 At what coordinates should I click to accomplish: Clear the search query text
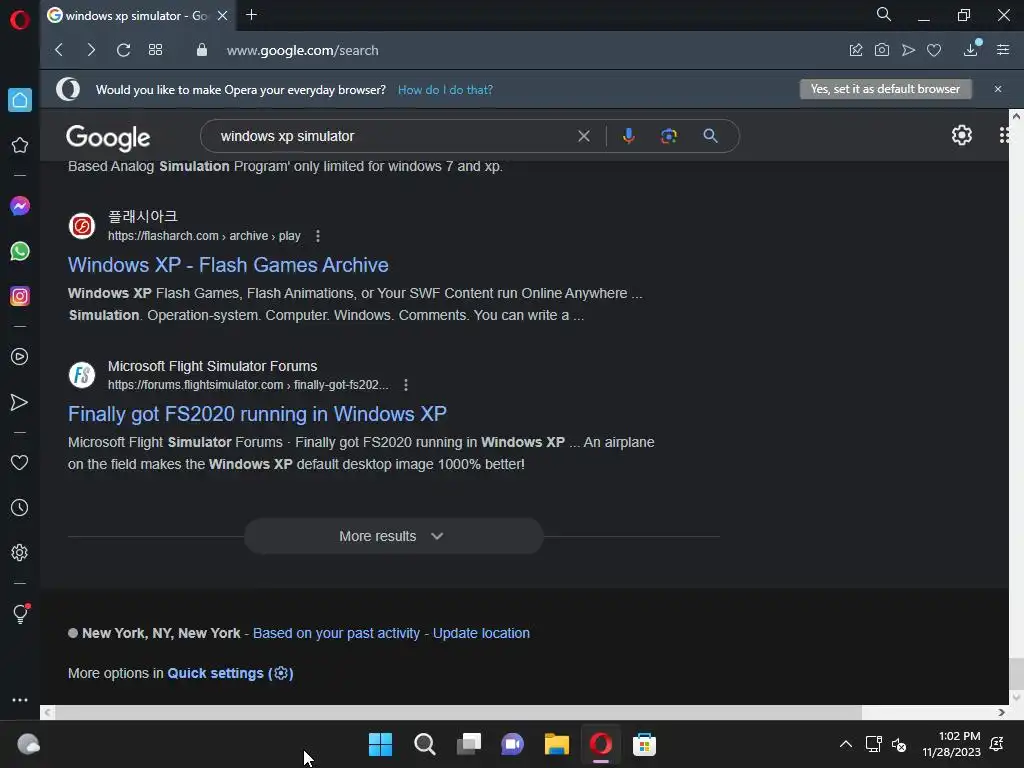tap(584, 136)
